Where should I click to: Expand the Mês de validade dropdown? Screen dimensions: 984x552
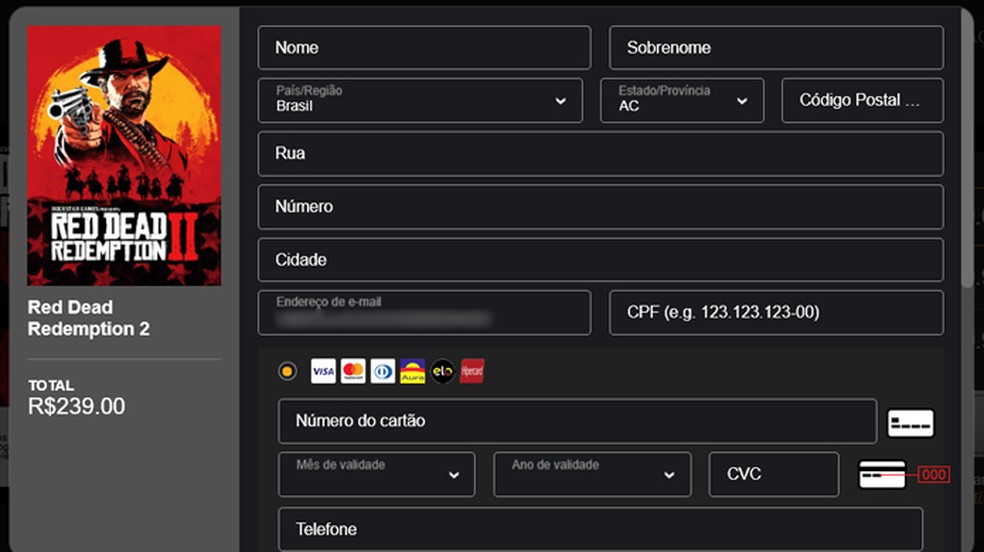click(377, 474)
